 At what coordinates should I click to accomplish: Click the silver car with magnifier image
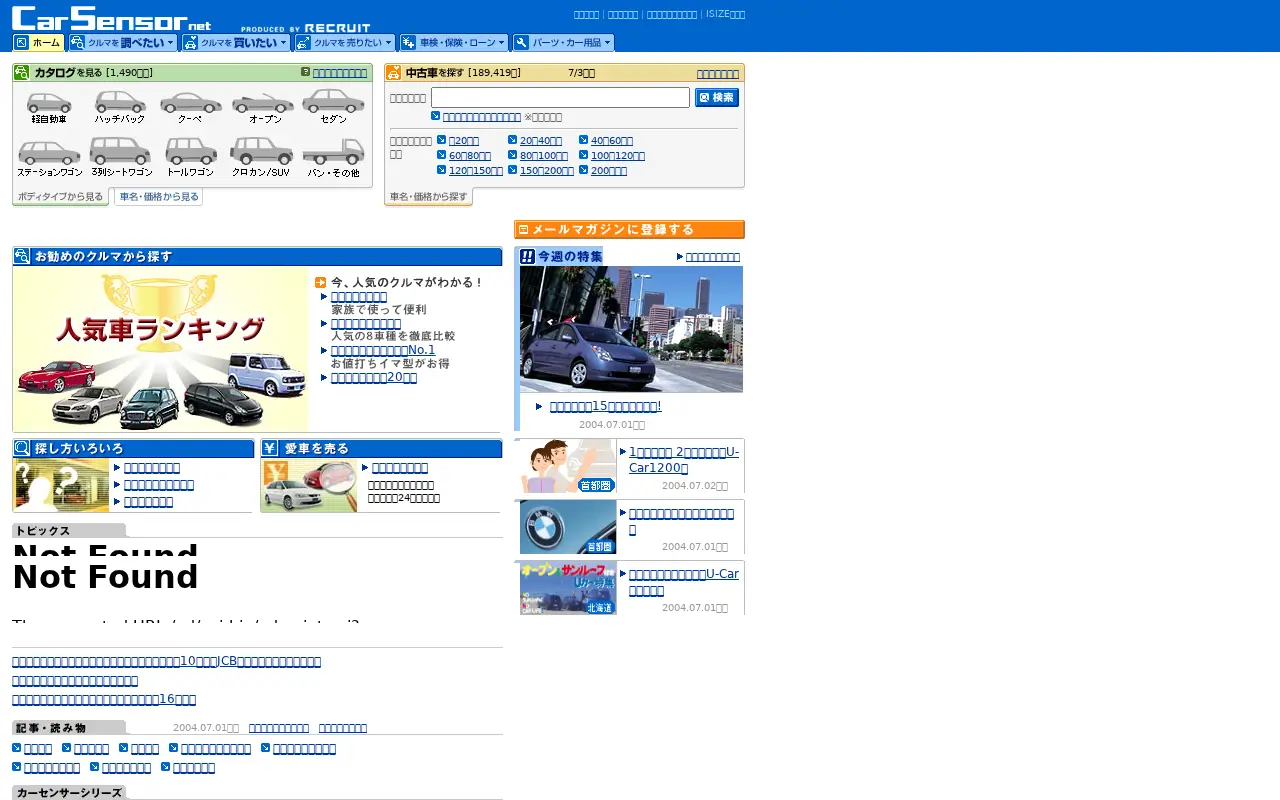tap(310, 485)
